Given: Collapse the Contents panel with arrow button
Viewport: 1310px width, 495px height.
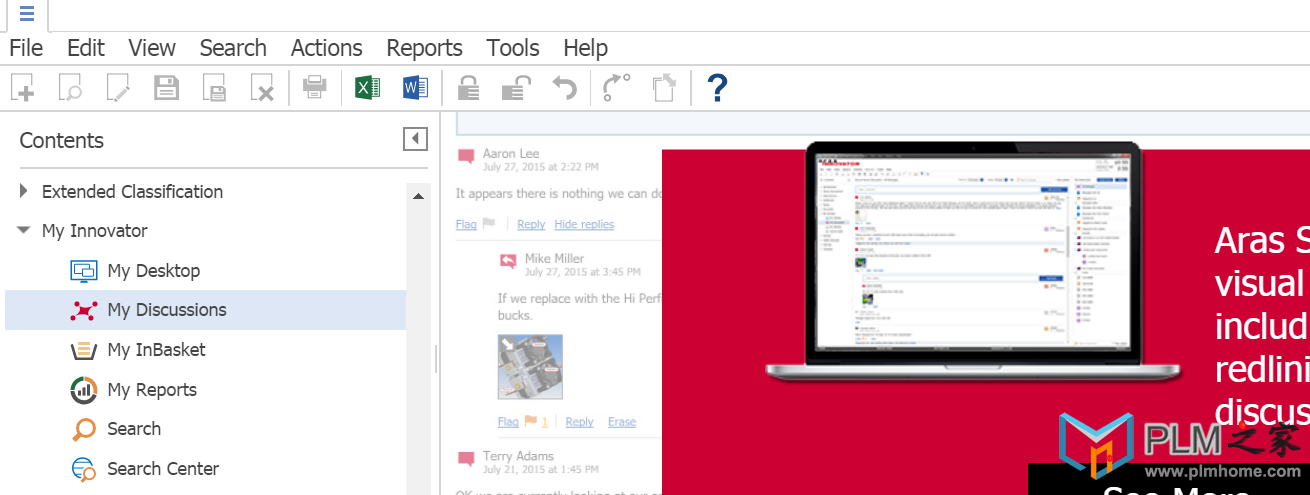Looking at the screenshot, I should coord(416,139).
